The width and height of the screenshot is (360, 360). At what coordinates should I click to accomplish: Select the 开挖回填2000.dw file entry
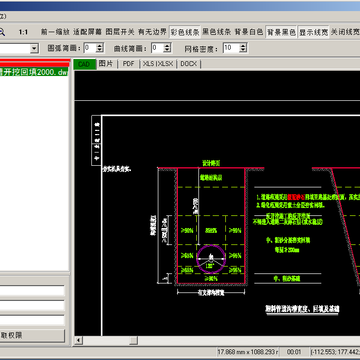point(34,72)
